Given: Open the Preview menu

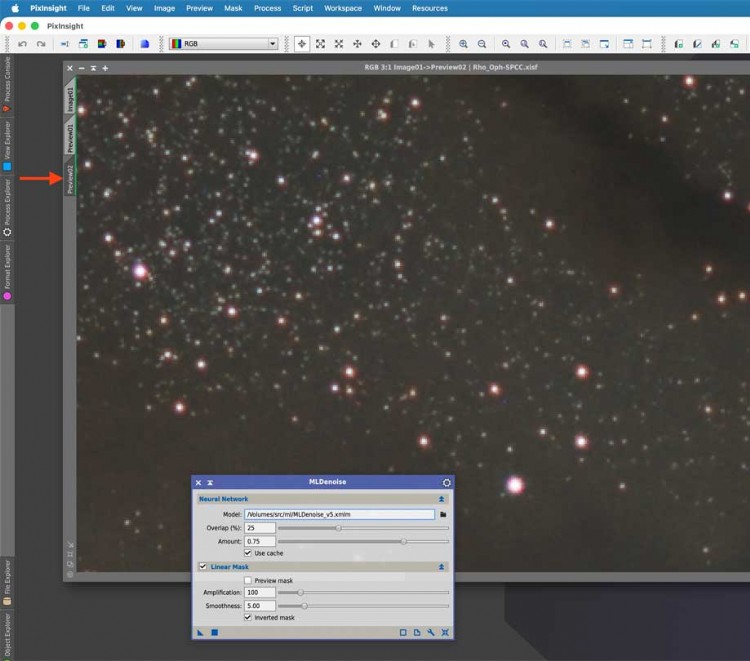Looking at the screenshot, I should click(199, 8).
